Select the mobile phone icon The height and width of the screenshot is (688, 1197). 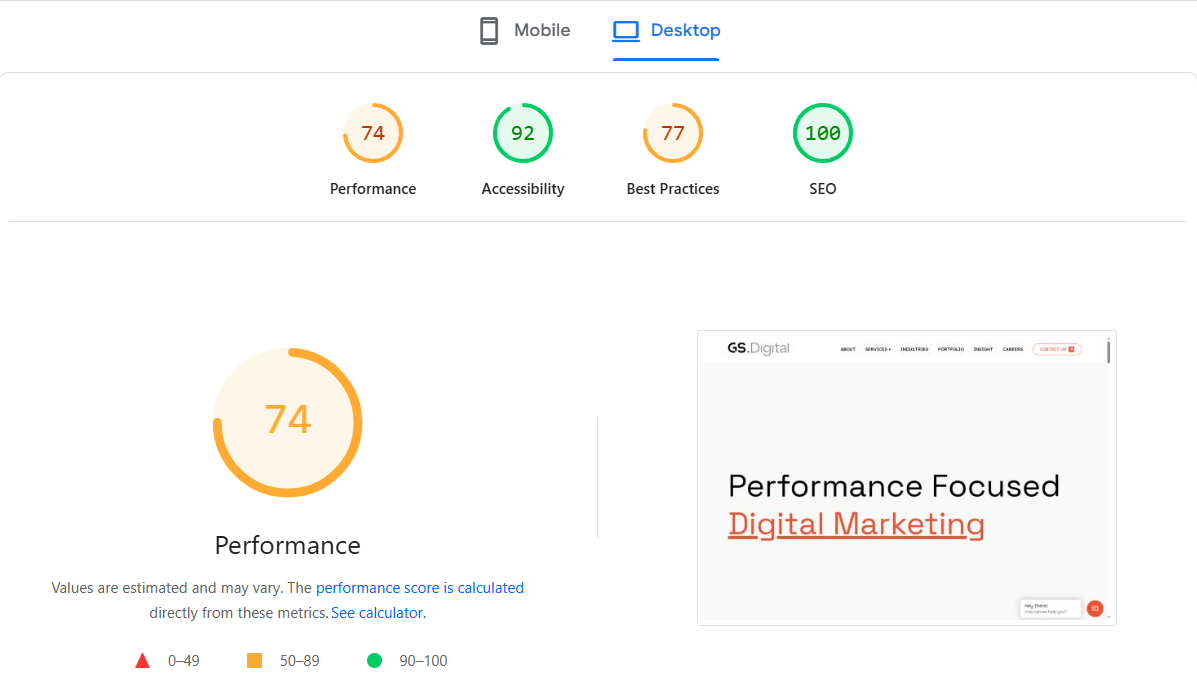[489, 30]
